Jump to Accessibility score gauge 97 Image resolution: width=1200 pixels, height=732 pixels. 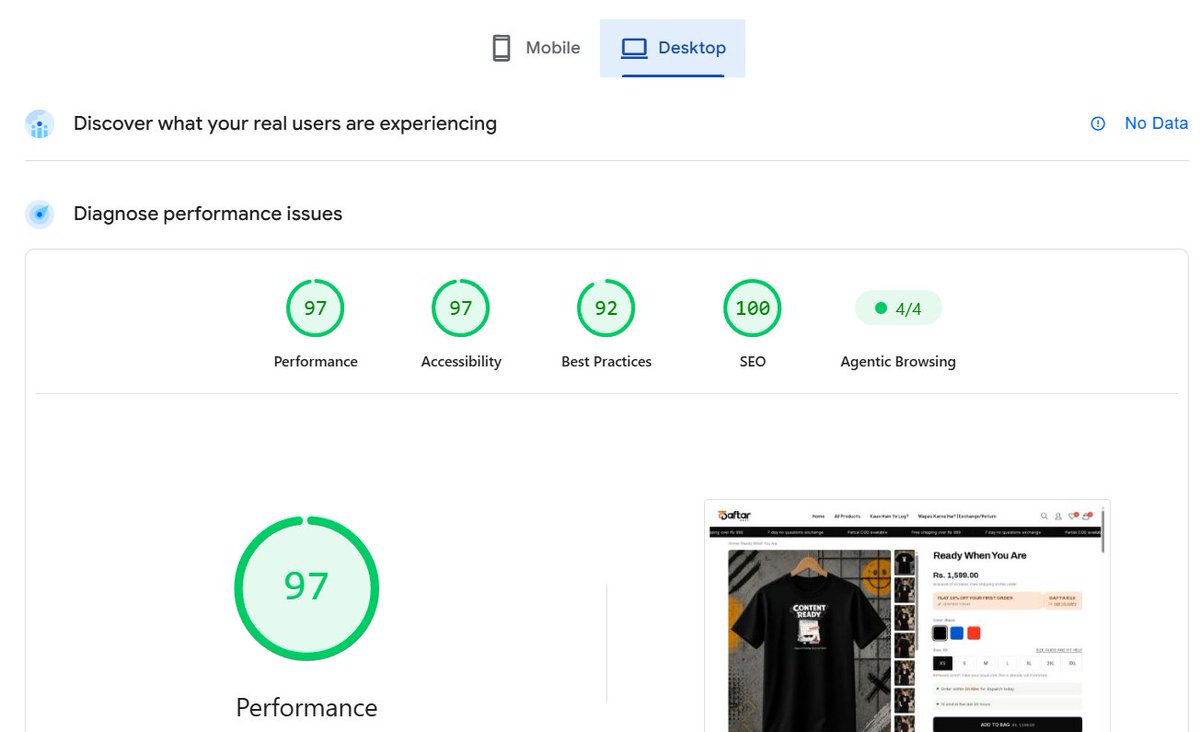[x=461, y=308]
